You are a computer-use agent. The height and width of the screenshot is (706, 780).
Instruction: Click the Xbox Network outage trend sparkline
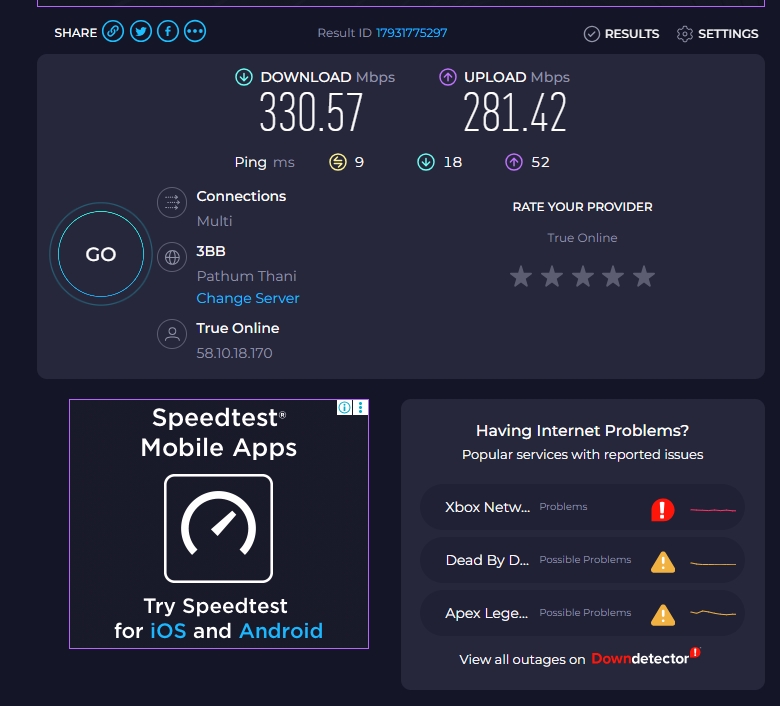(713, 510)
